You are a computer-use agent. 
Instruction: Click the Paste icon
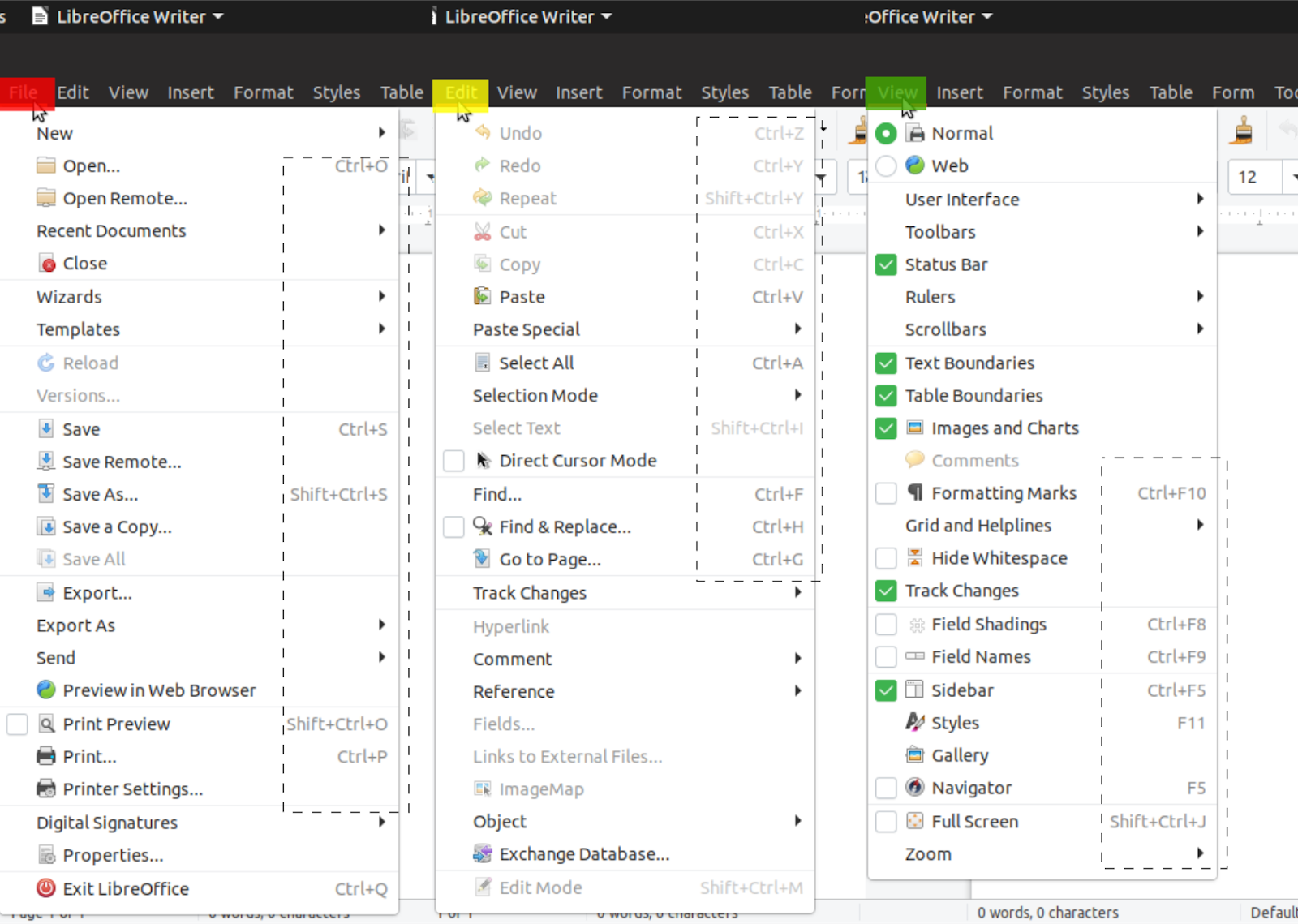[x=484, y=297]
